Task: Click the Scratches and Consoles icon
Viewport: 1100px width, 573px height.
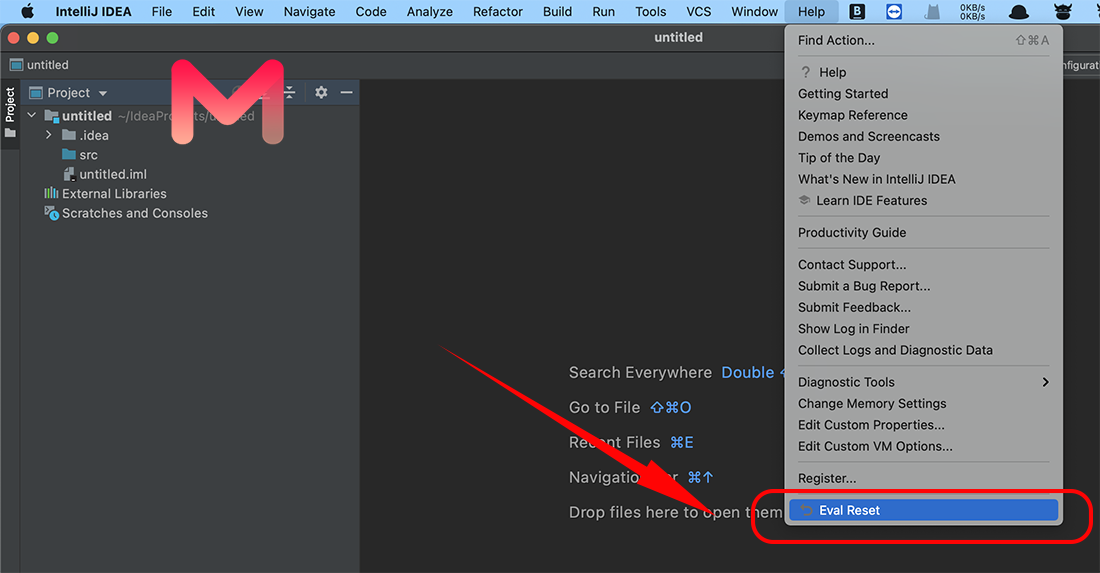Action: click(51, 213)
